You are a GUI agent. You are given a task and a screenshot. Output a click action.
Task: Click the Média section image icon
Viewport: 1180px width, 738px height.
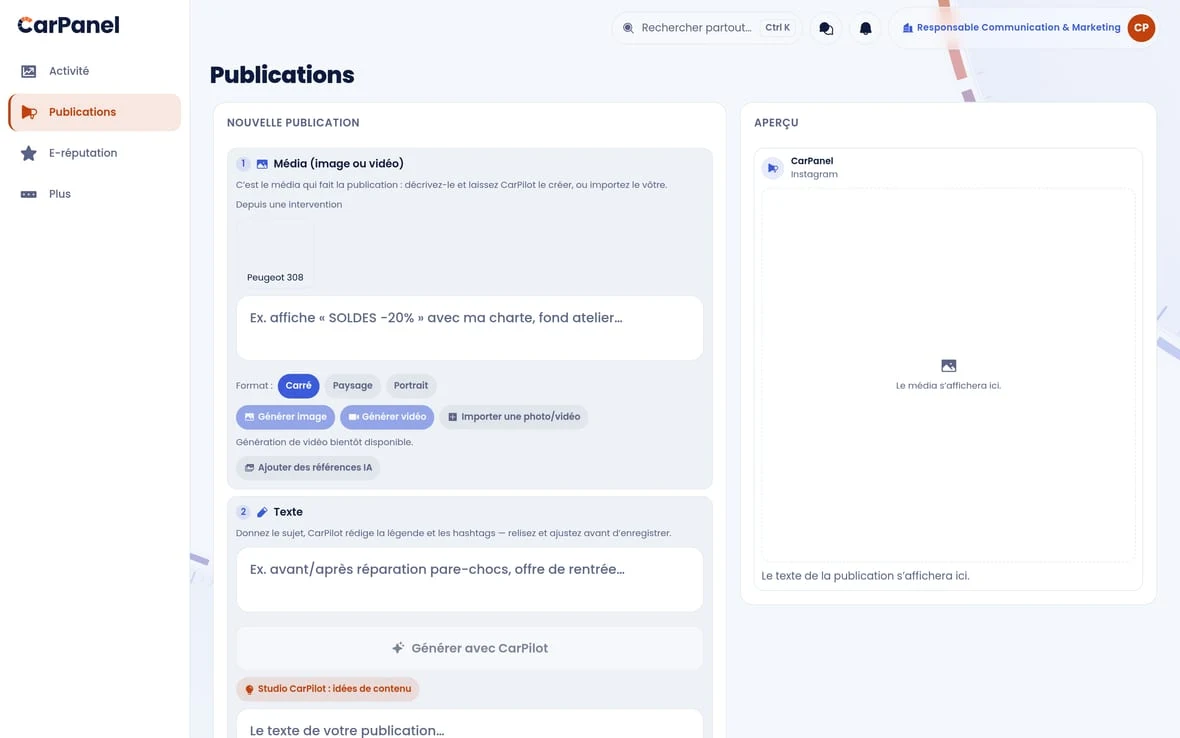tap(262, 164)
